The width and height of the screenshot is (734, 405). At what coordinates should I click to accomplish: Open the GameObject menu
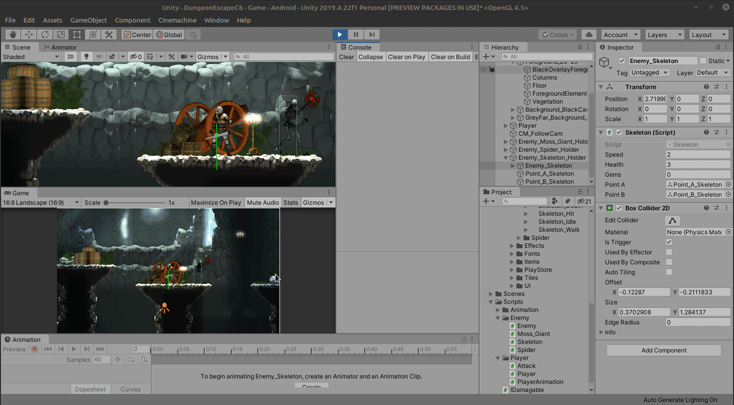88,20
